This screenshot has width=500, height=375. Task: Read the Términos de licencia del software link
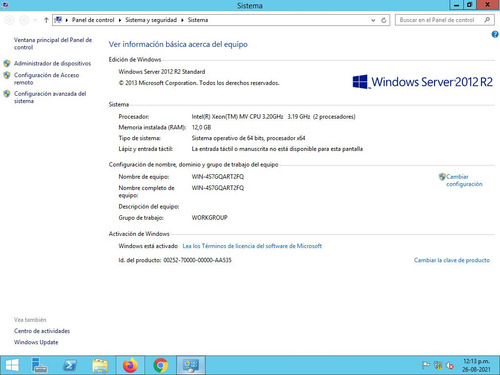[252, 246]
